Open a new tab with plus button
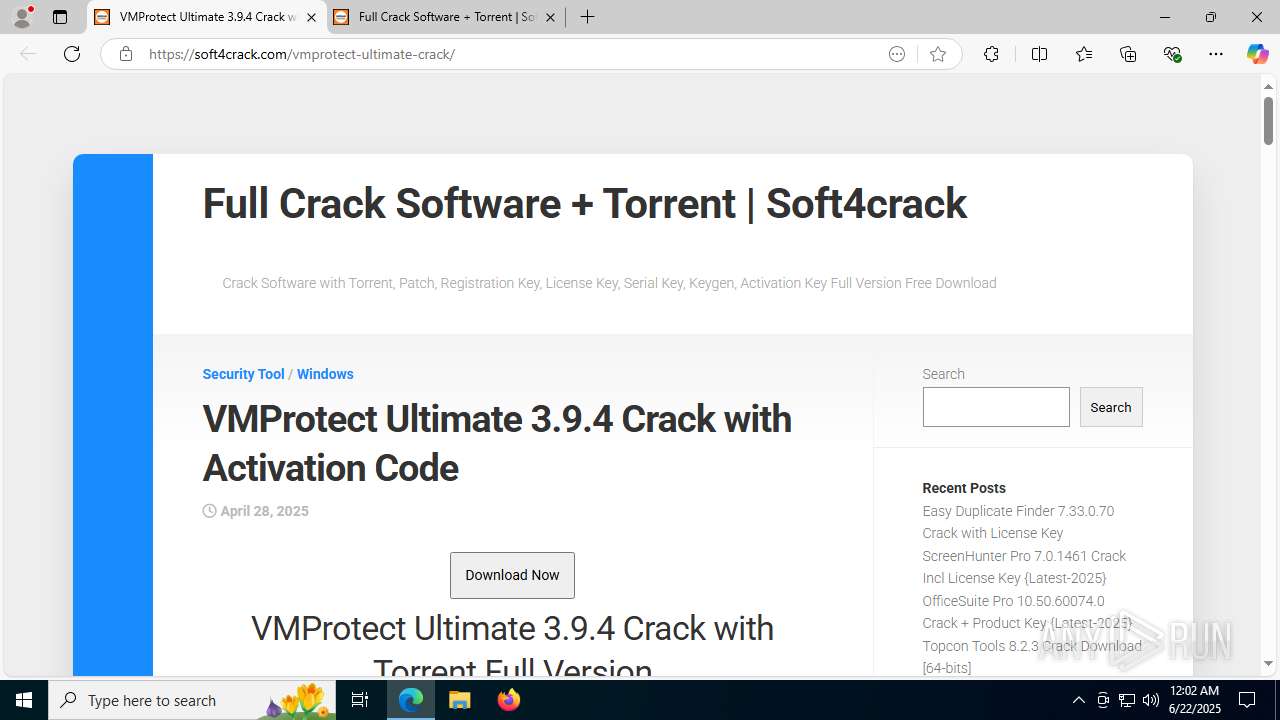 [588, 17]
